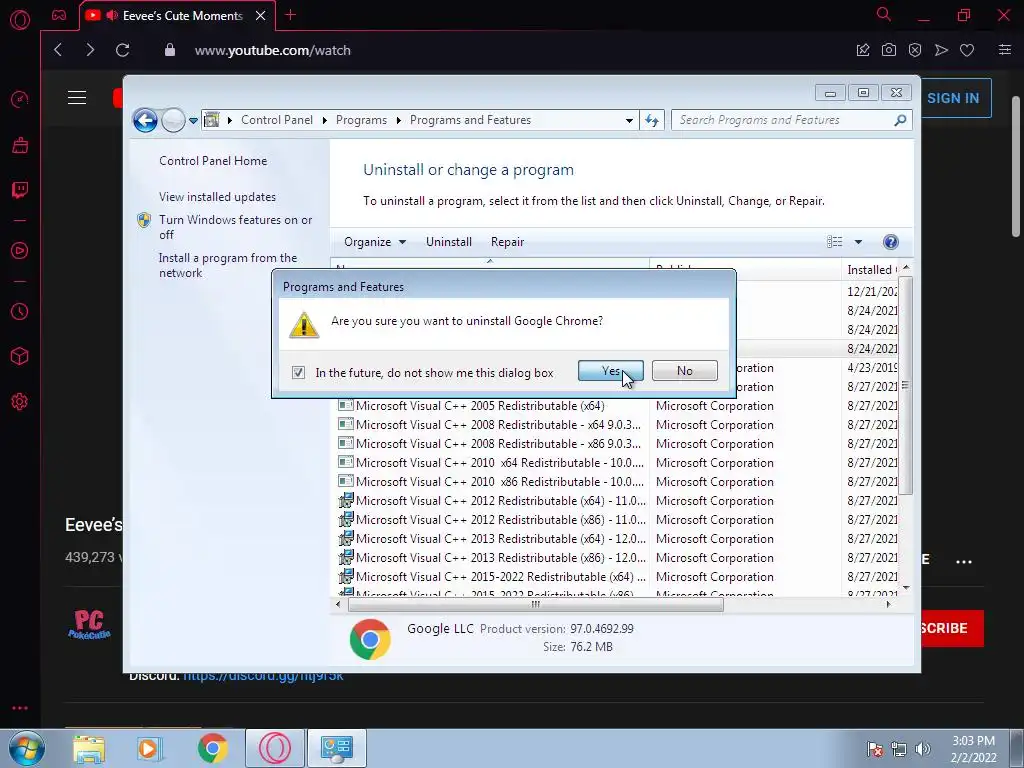This screenshot has height=768, width=1024.
Task: Open Twitch in Opera sidebar
Action: click(20, 190)
